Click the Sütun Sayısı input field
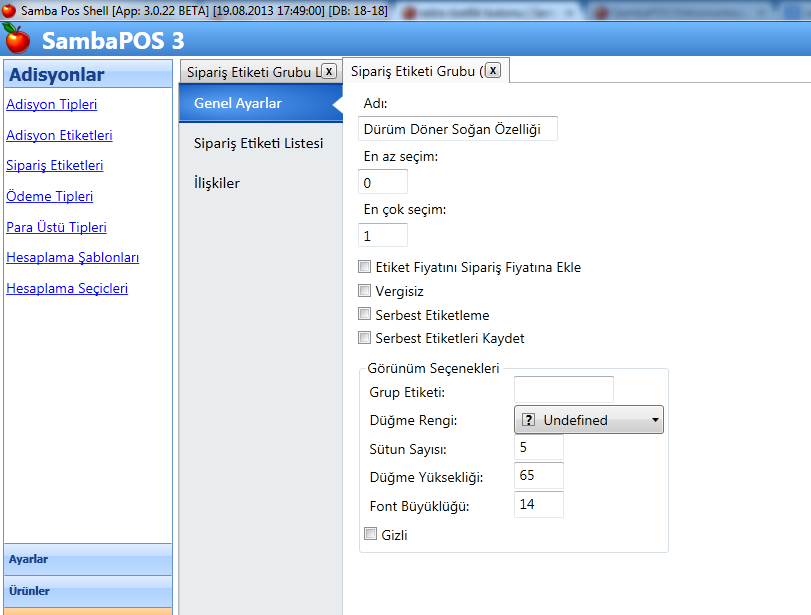This screenshot has height=615, width=811. pyautogui.click(x=538, y=448)
